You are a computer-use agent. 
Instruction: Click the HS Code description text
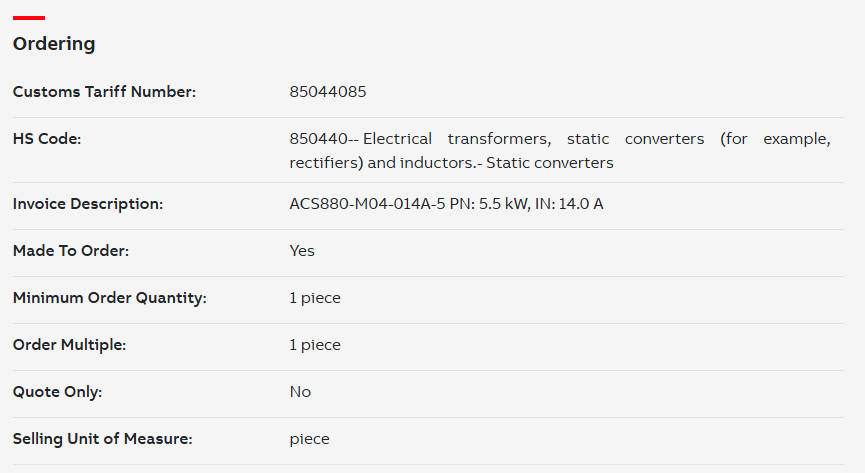point(560,151)
